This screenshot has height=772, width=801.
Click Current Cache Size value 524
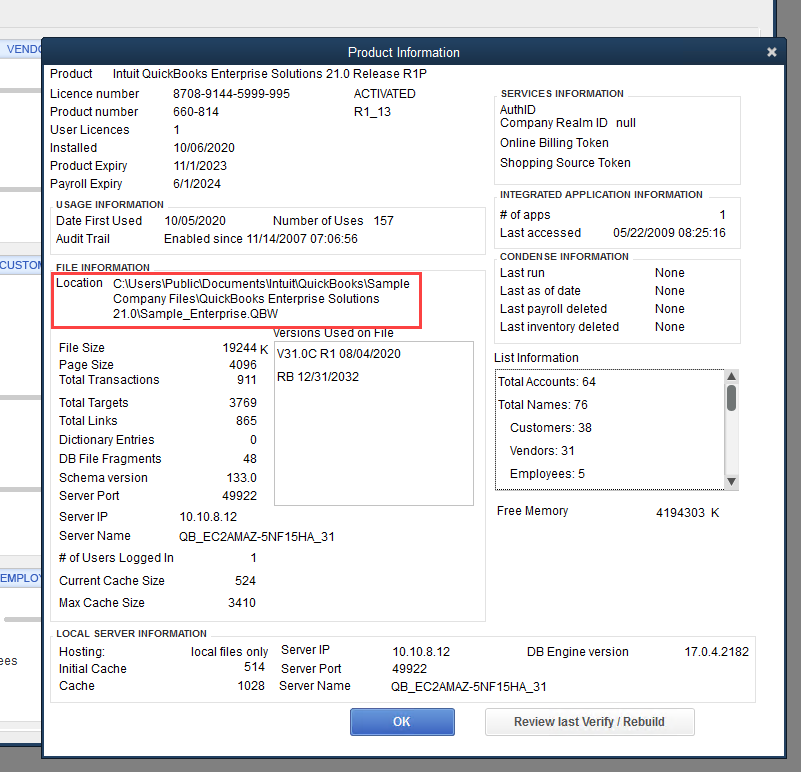245,581
